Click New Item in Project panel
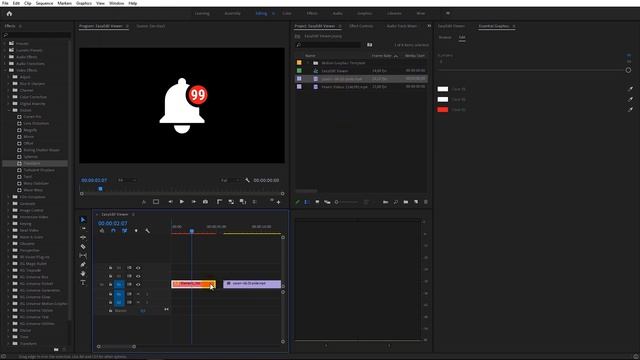 click(x=416, y=202)
